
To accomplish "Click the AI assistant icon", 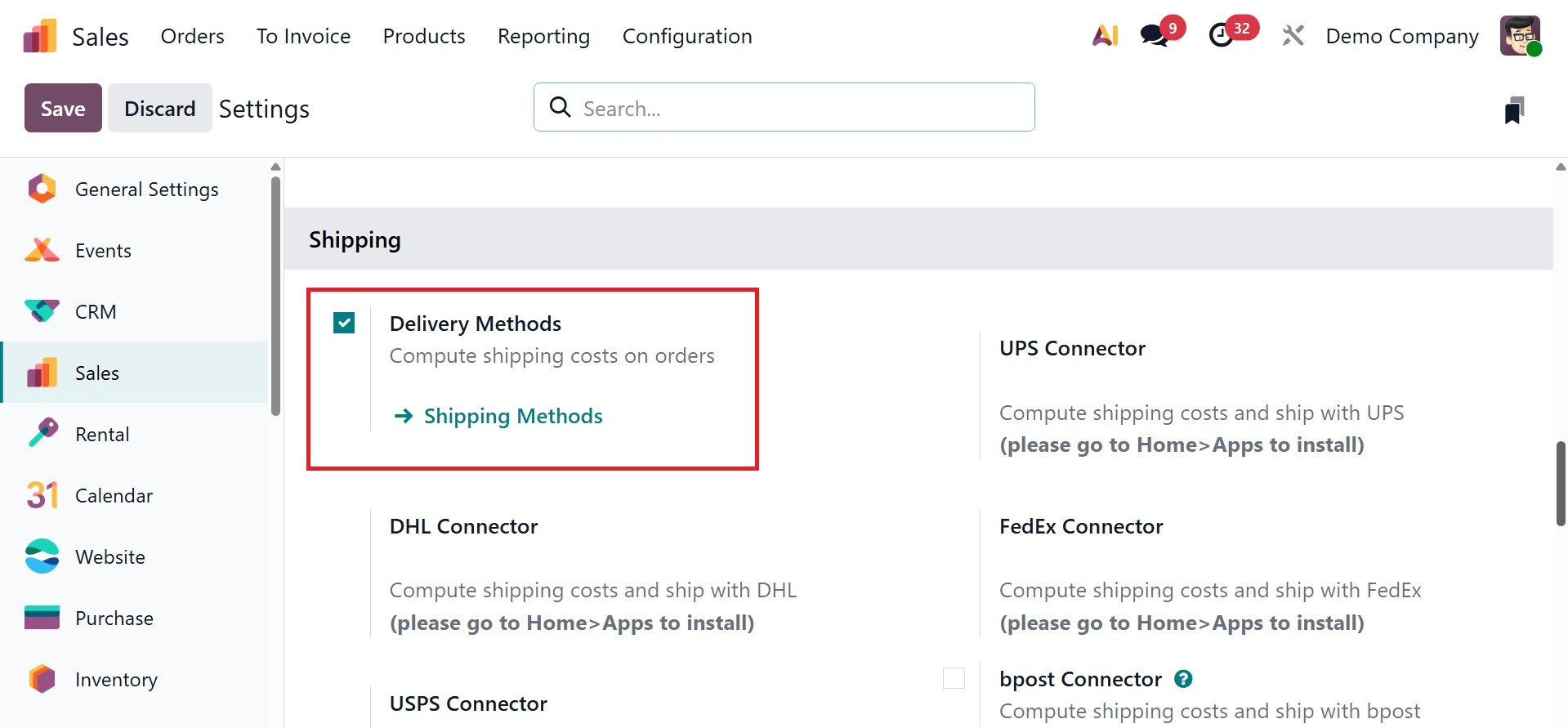I will [x=1105, y=35].
